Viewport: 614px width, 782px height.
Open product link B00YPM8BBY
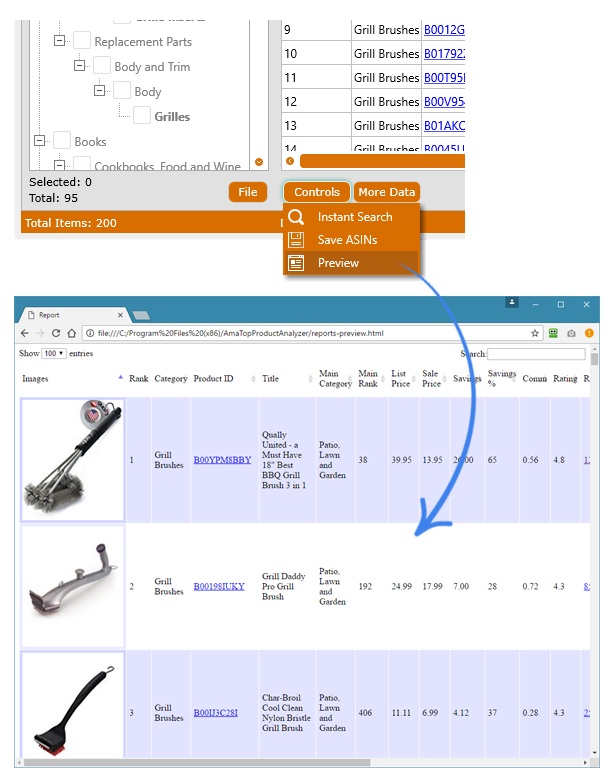[x=222, y=460]
